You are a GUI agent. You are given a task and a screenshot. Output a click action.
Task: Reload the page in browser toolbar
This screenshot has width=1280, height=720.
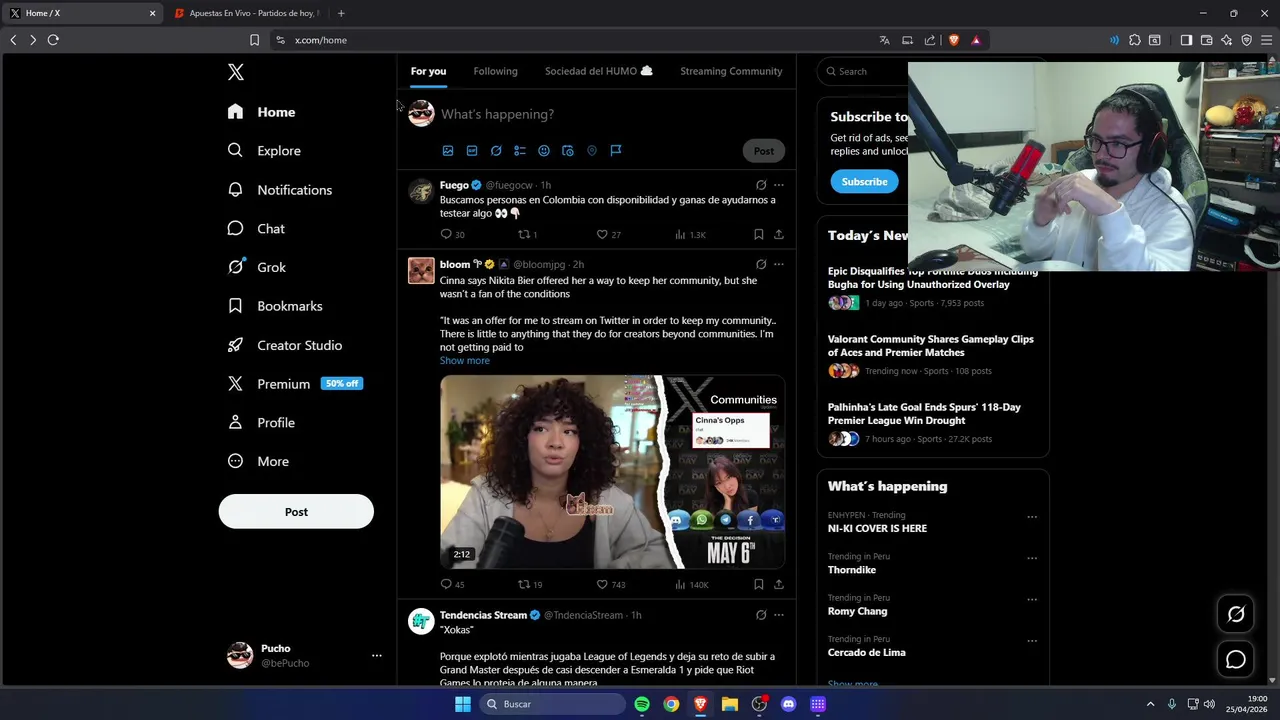click(x=53, y=40)
